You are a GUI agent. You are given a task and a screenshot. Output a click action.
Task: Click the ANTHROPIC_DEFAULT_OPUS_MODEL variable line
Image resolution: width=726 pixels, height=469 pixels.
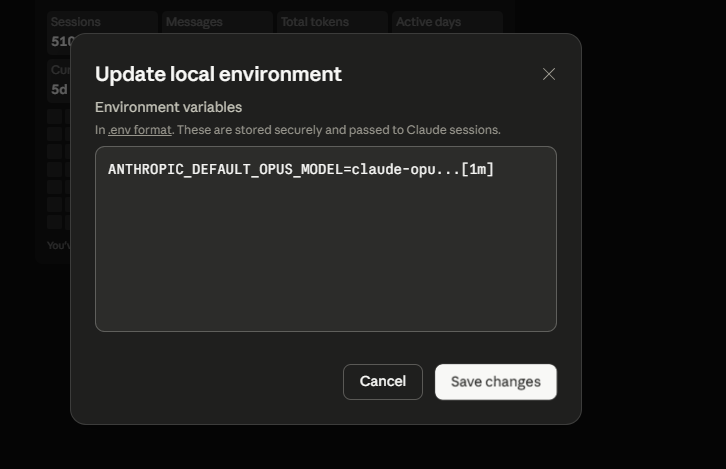pos(301,169)
